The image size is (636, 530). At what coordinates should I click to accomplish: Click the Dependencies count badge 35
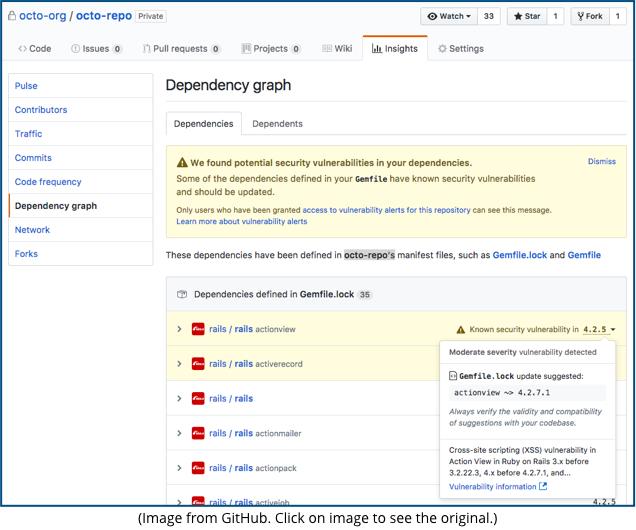coord(365,294)
